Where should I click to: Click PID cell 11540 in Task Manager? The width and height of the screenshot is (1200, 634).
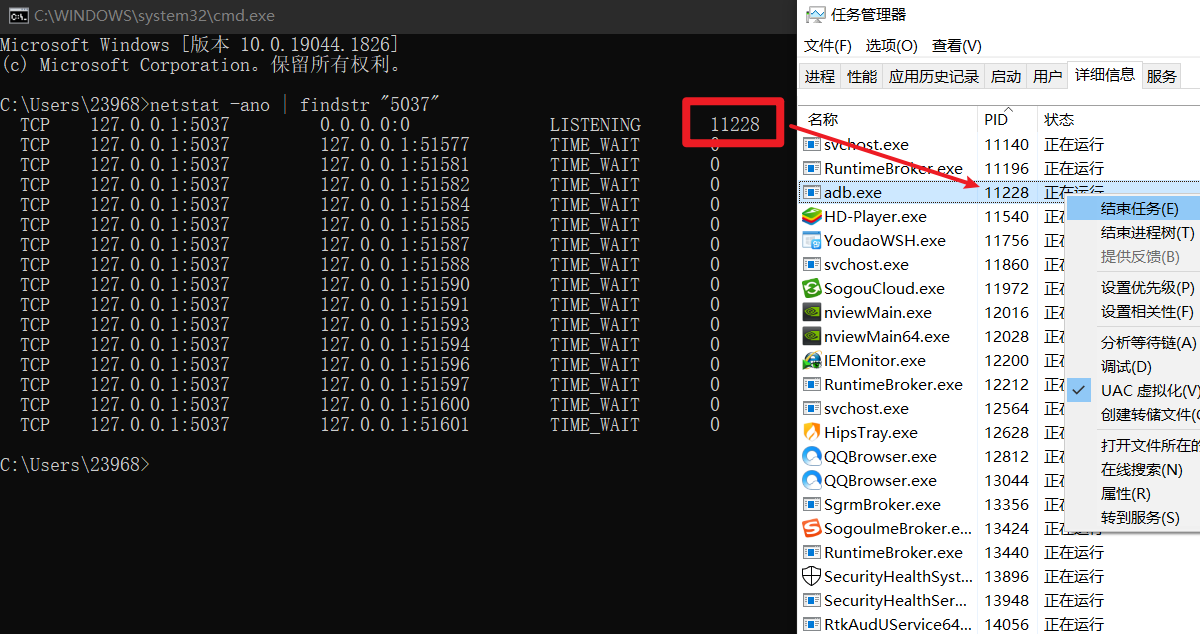click(x=1006, y=216)
